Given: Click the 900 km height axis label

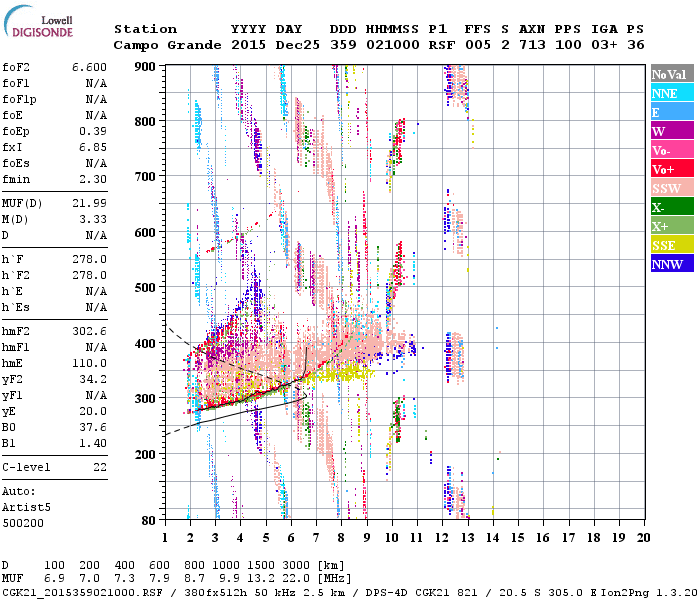Looking at the screenshot, I should click(x=146, y=67).
